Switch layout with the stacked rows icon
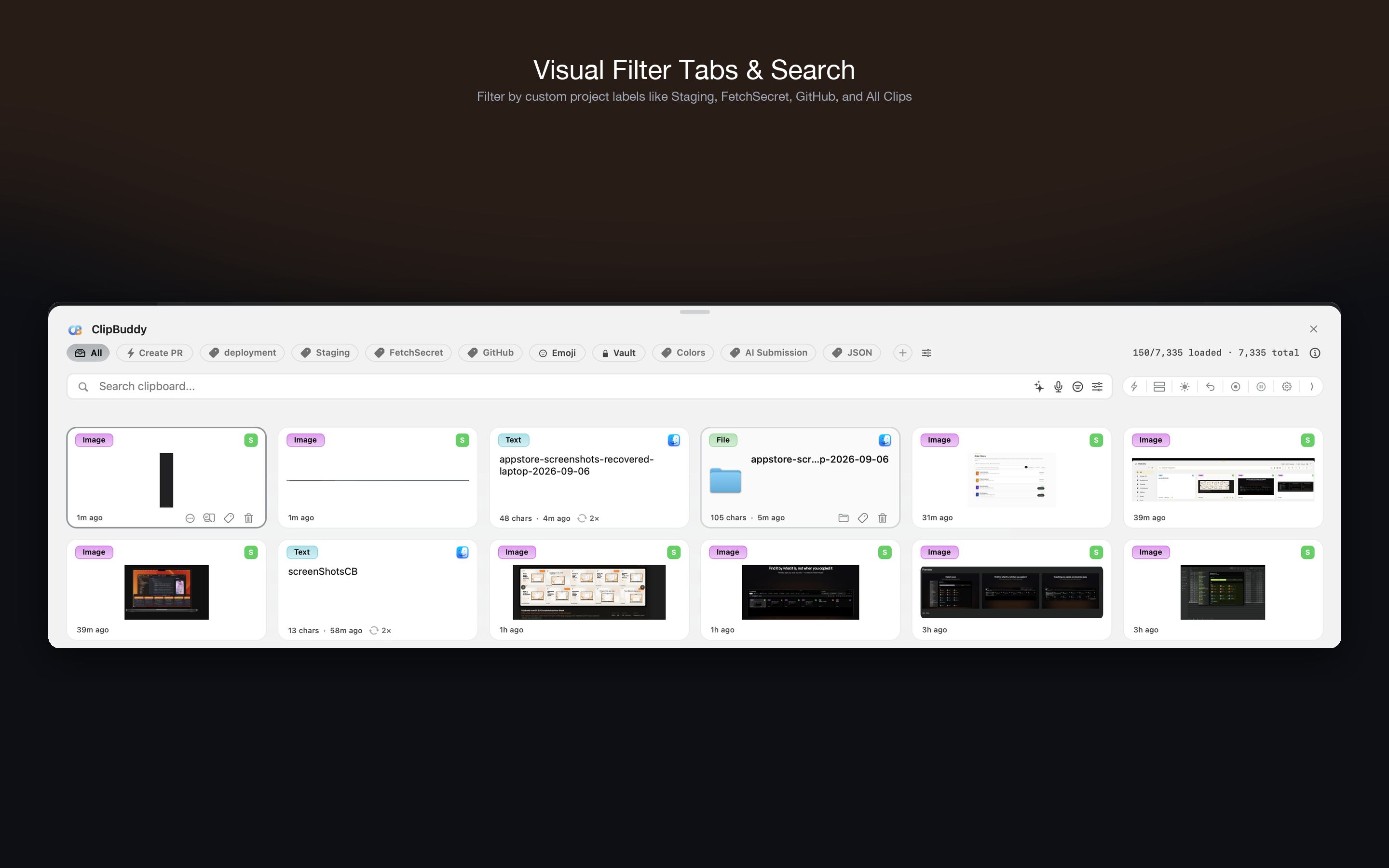This screenshot has width=1389, height=868. (x=1159, y=387)
